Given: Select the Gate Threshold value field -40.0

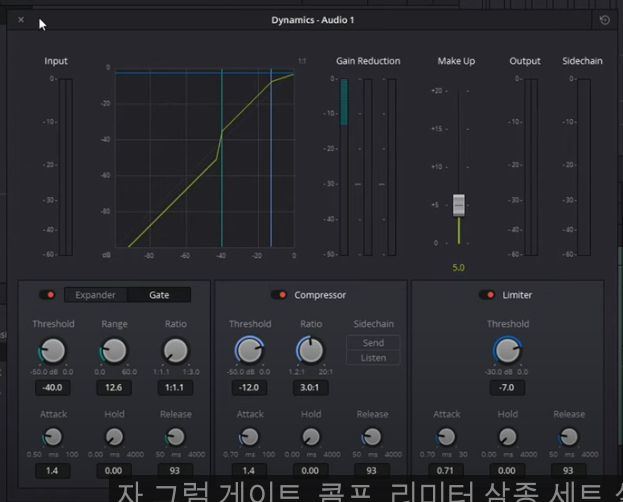Looking at the screenshot, I should click(x=52, y=388).
